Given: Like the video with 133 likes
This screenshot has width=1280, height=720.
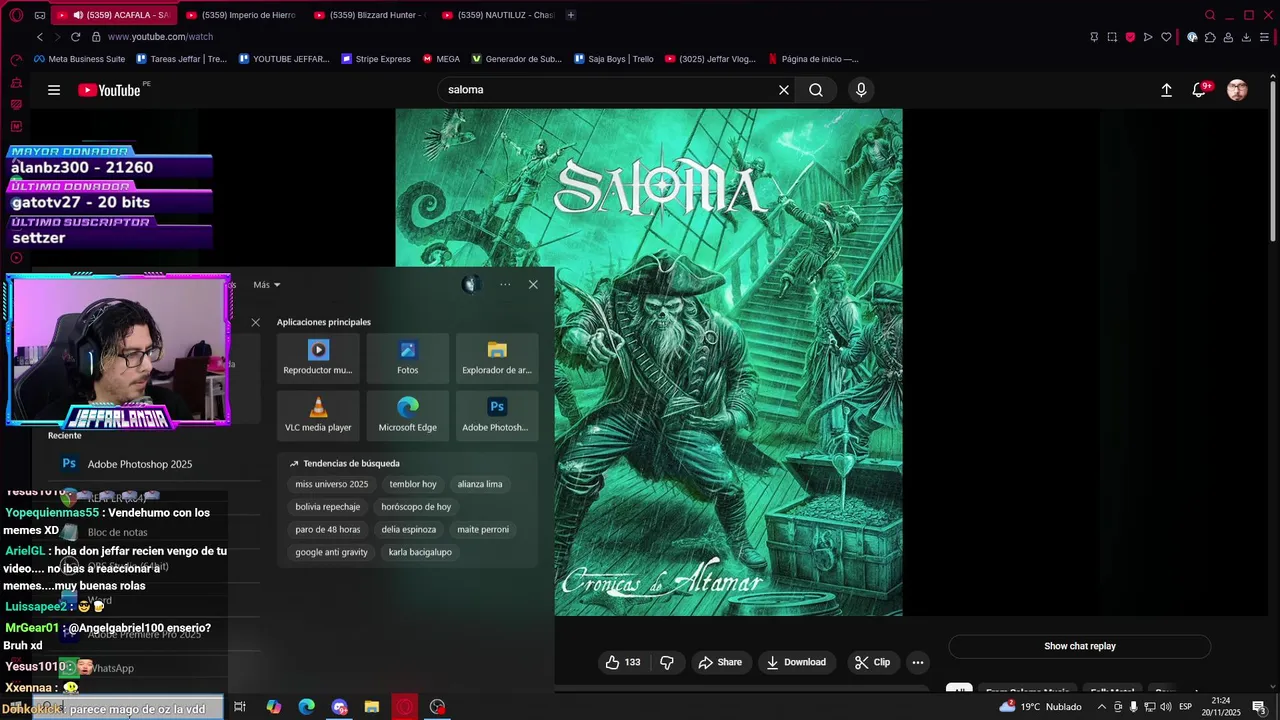Looking at the screenshot, I should [622, 662].
